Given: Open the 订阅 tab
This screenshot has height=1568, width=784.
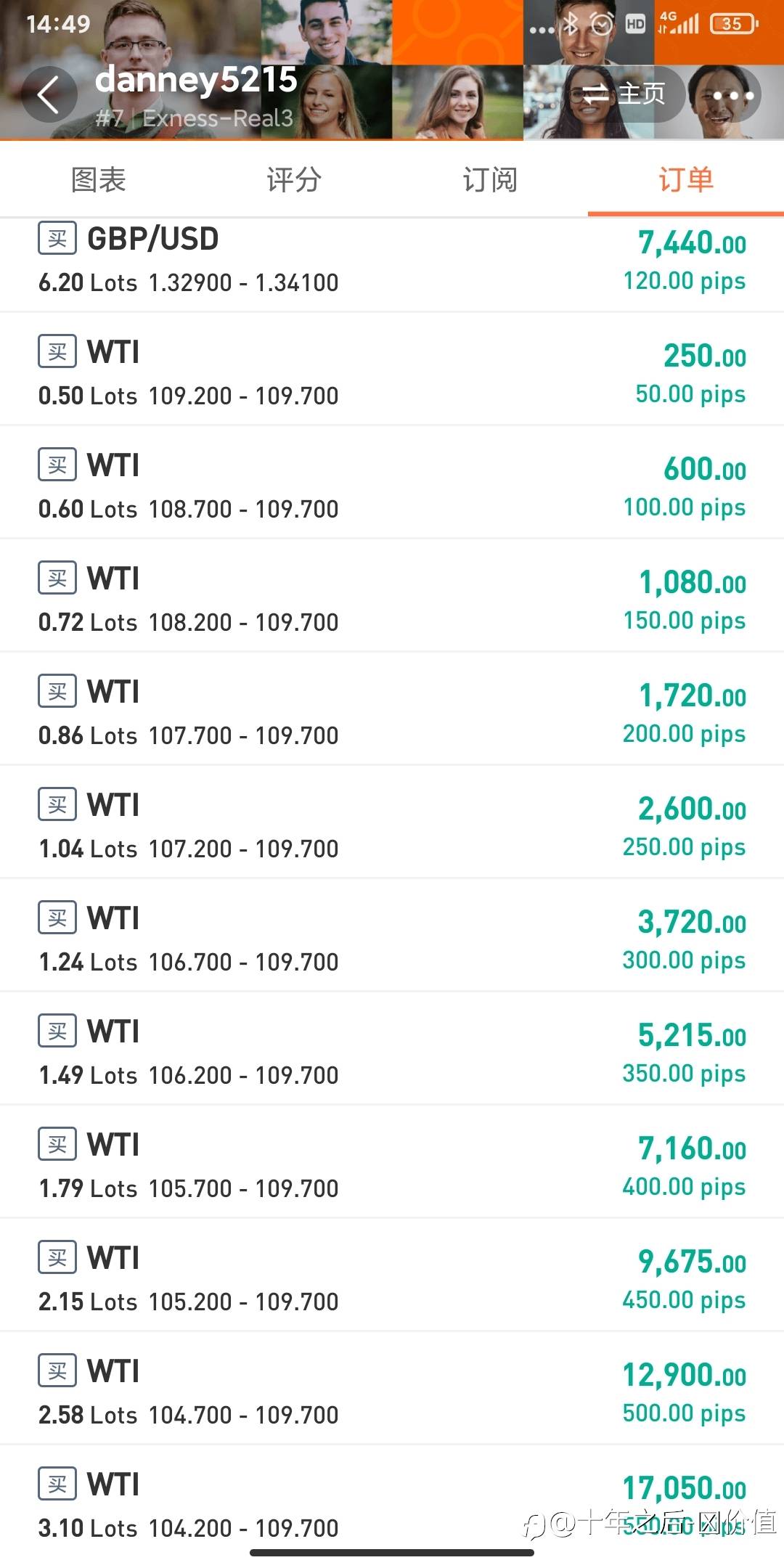Looking at the screenshot, I should click(490, 179).
